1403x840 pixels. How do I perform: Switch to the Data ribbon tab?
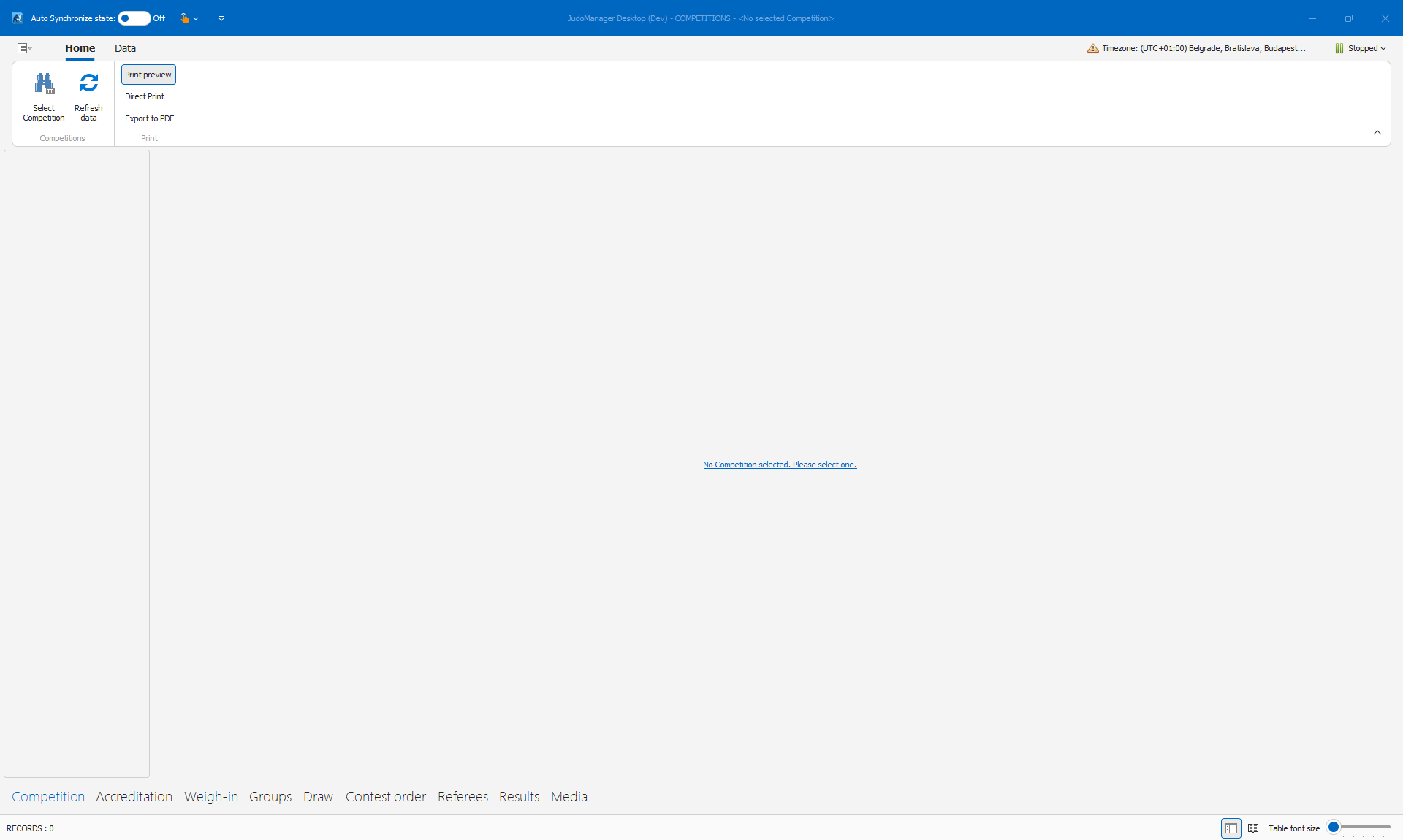[x=125, y=48]
